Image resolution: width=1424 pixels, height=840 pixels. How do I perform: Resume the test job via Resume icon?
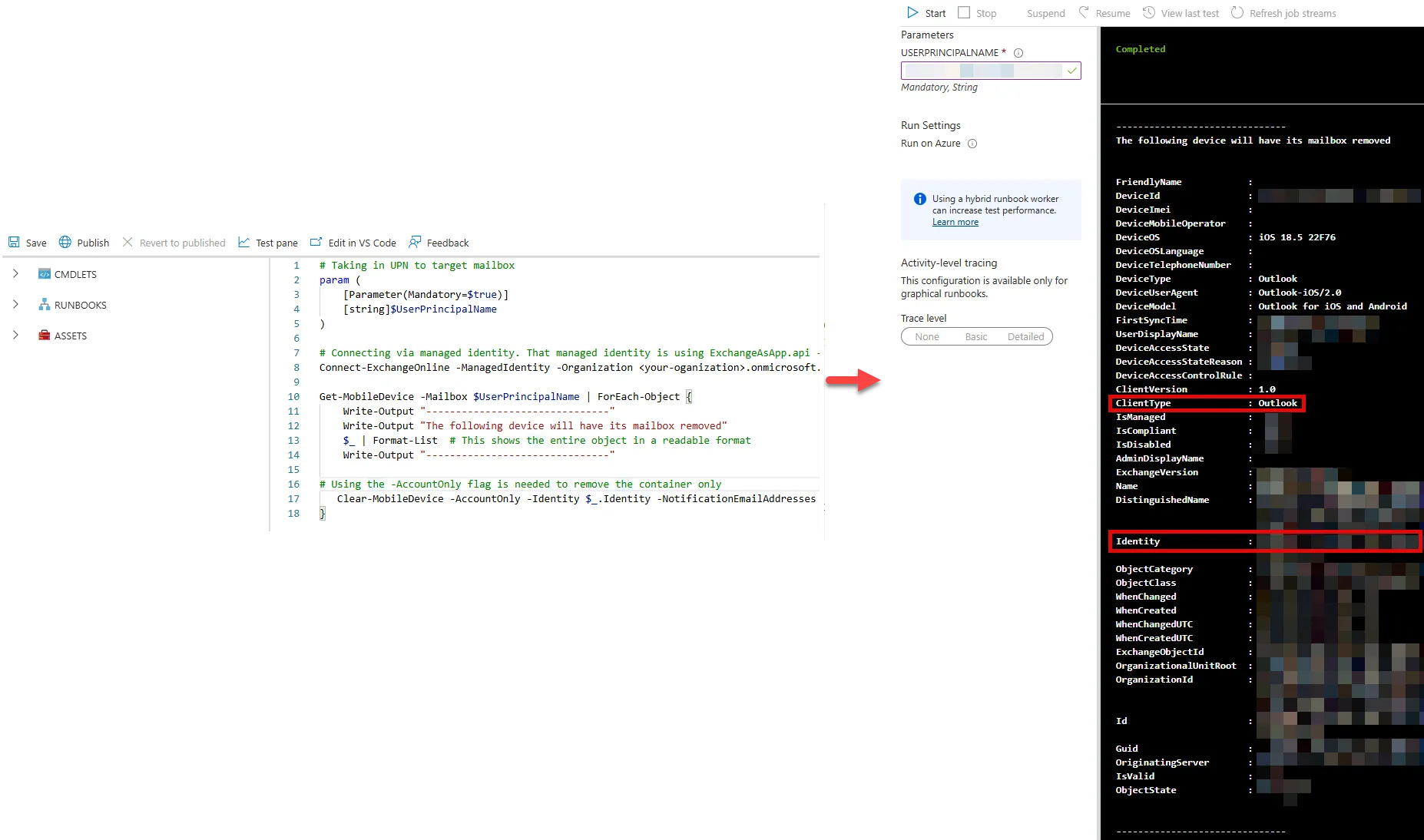[x=1084, y=12]
